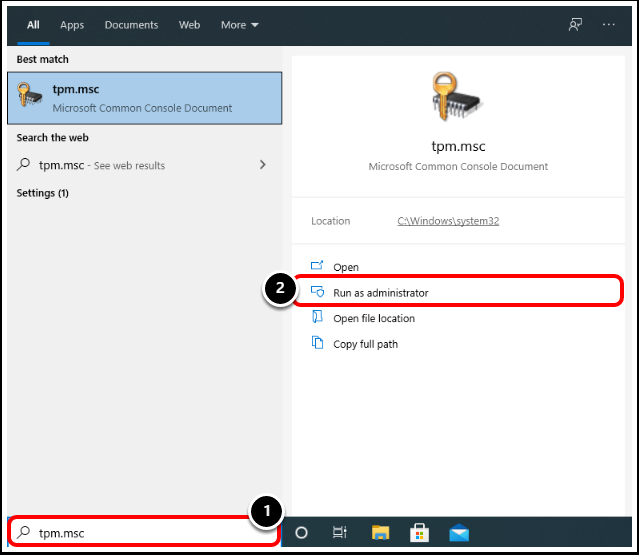The width and height of the screenshot is (639, 555).
Task: Click Microsoft Common Console Document preview subtitle
Action: tap(458, 166)
